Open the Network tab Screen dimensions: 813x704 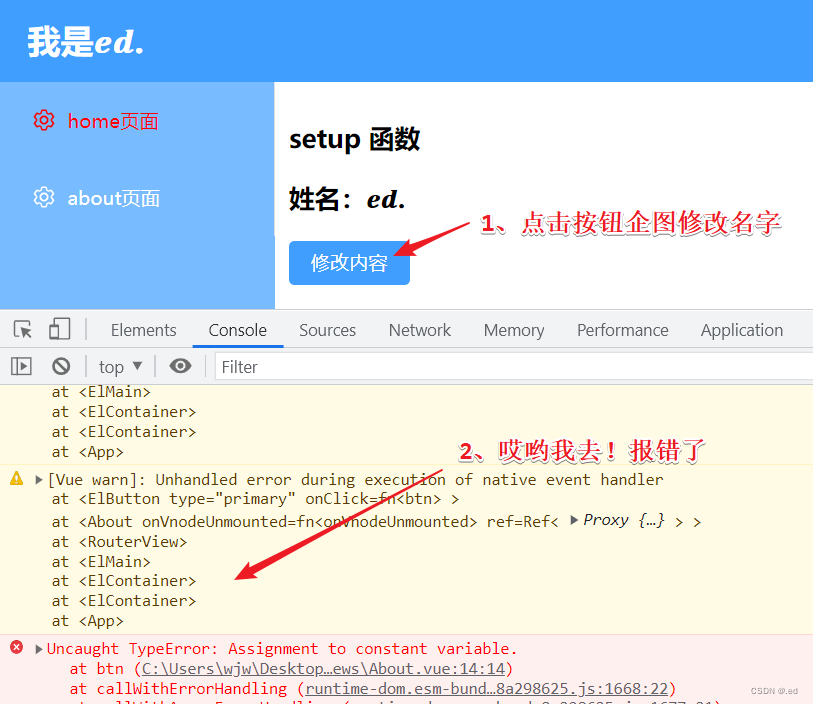coord(420,330)
